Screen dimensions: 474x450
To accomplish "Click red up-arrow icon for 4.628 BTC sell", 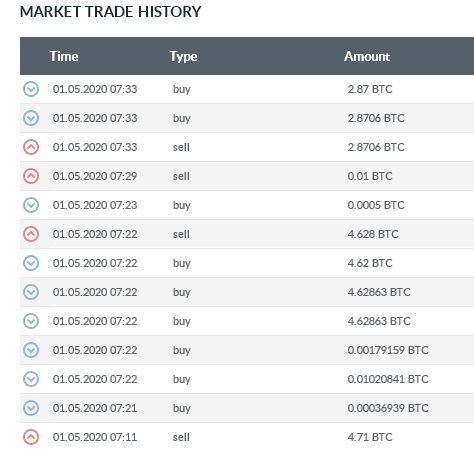I will tap(31, 234).
